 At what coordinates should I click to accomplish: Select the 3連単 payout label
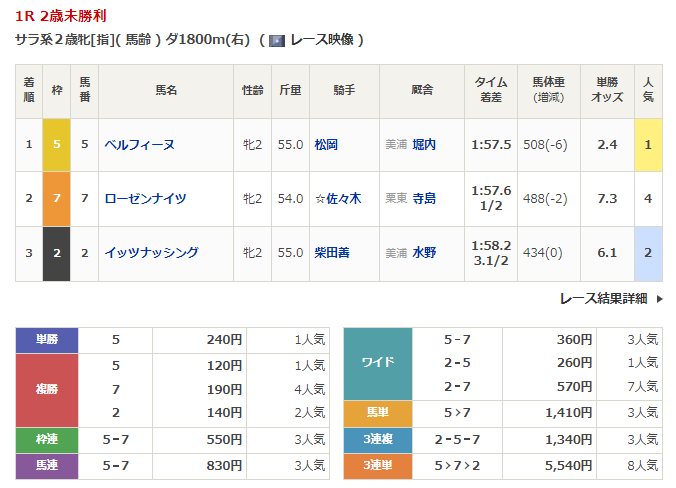coord(377,464)
